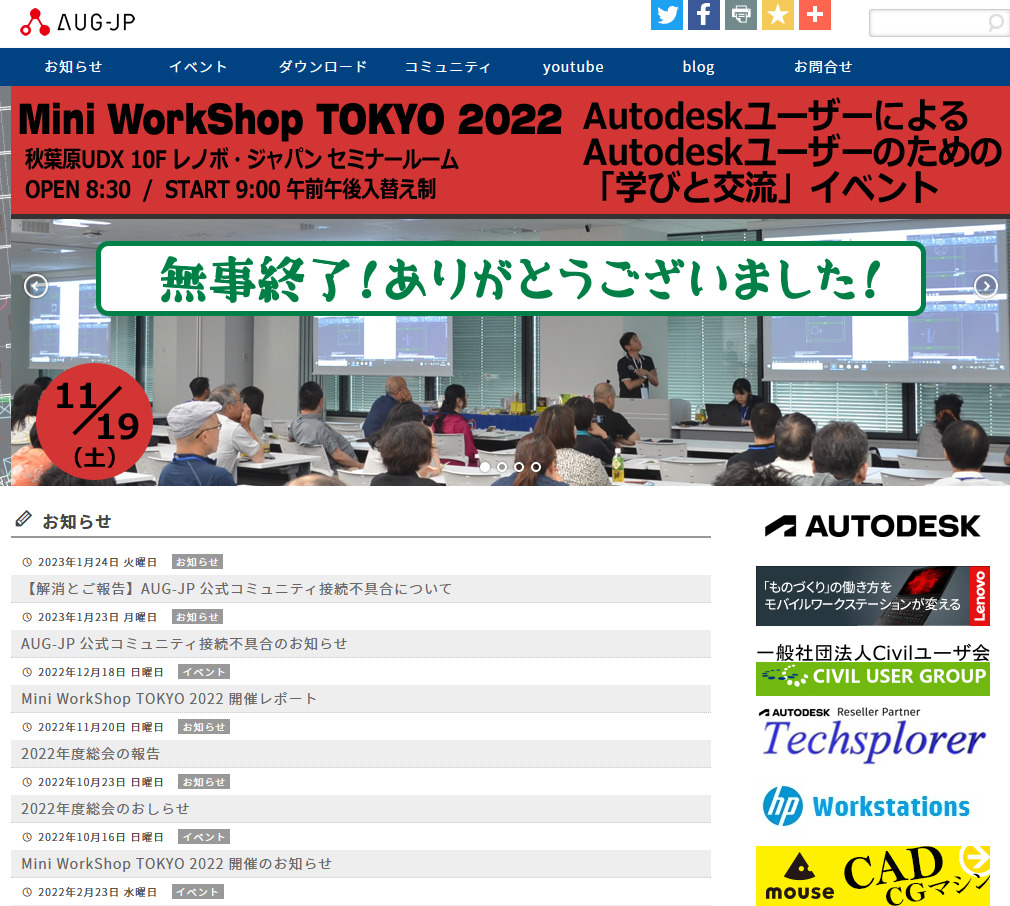Select the fourth carousel dot
The height and width of the screenshot is (906, 1010).
coord(536,467)
